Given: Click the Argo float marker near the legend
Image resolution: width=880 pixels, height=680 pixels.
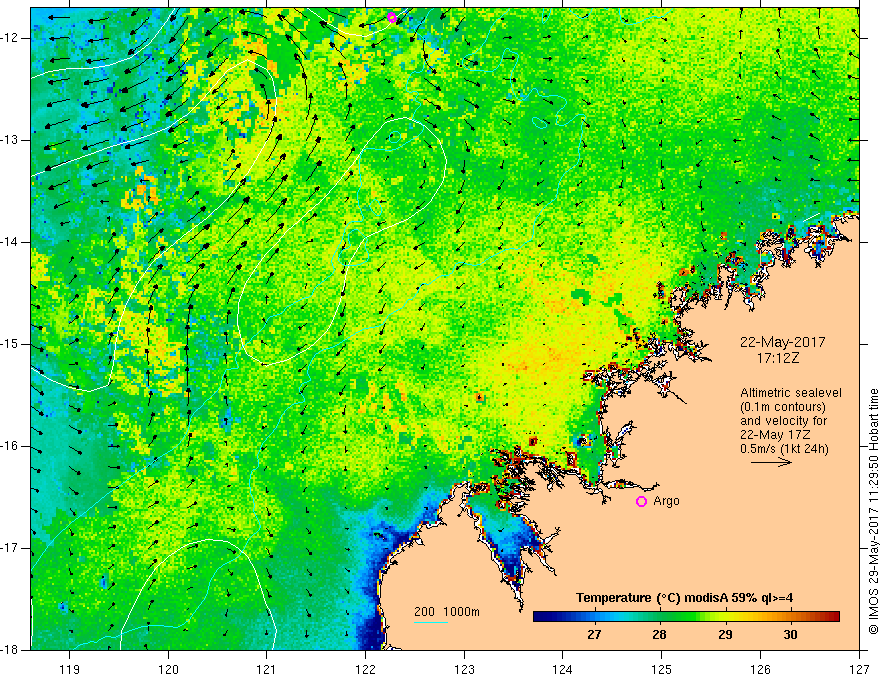Looking at the screenshot, I should [641, 501].
